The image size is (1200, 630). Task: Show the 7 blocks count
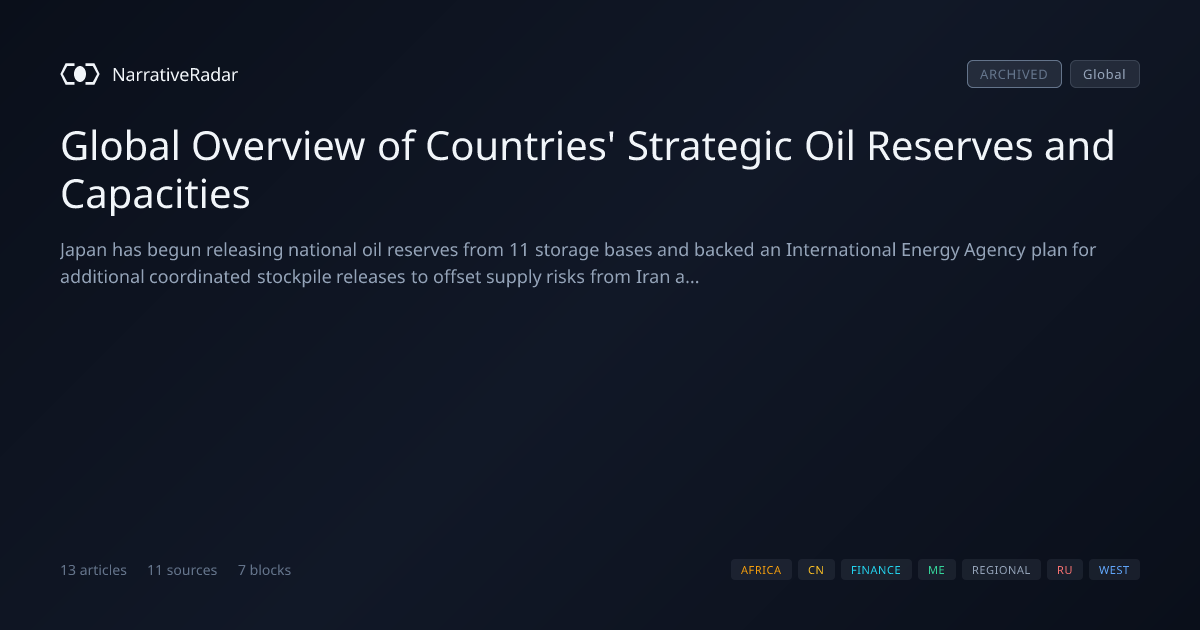[x=264, y=570]
